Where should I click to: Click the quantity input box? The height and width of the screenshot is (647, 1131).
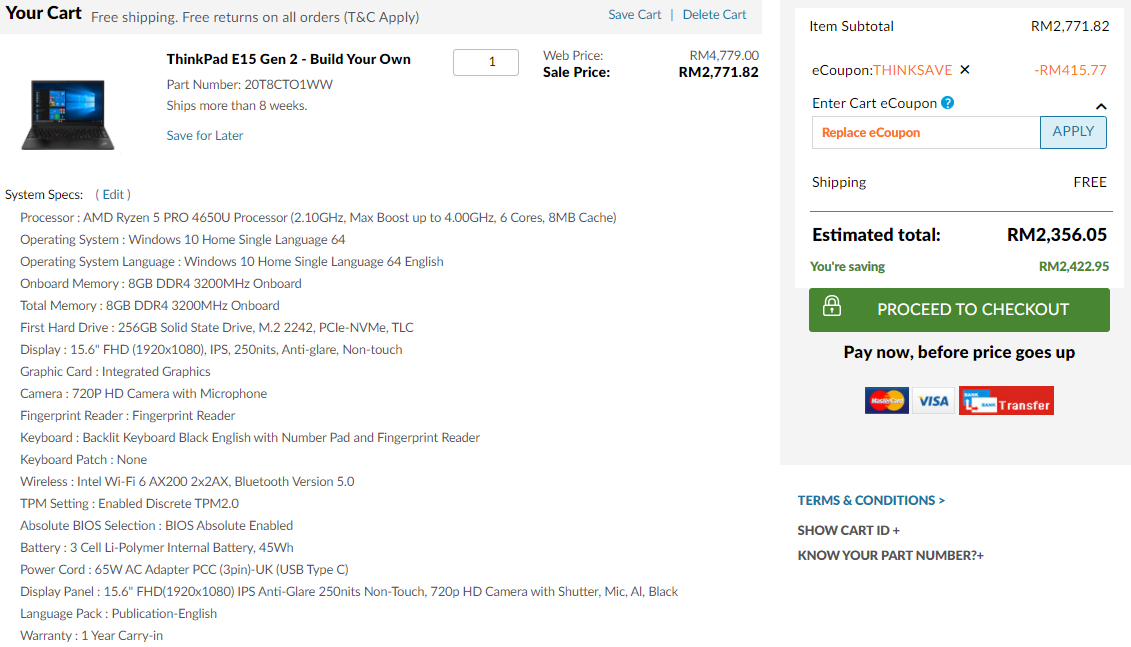tap(486, 62)
